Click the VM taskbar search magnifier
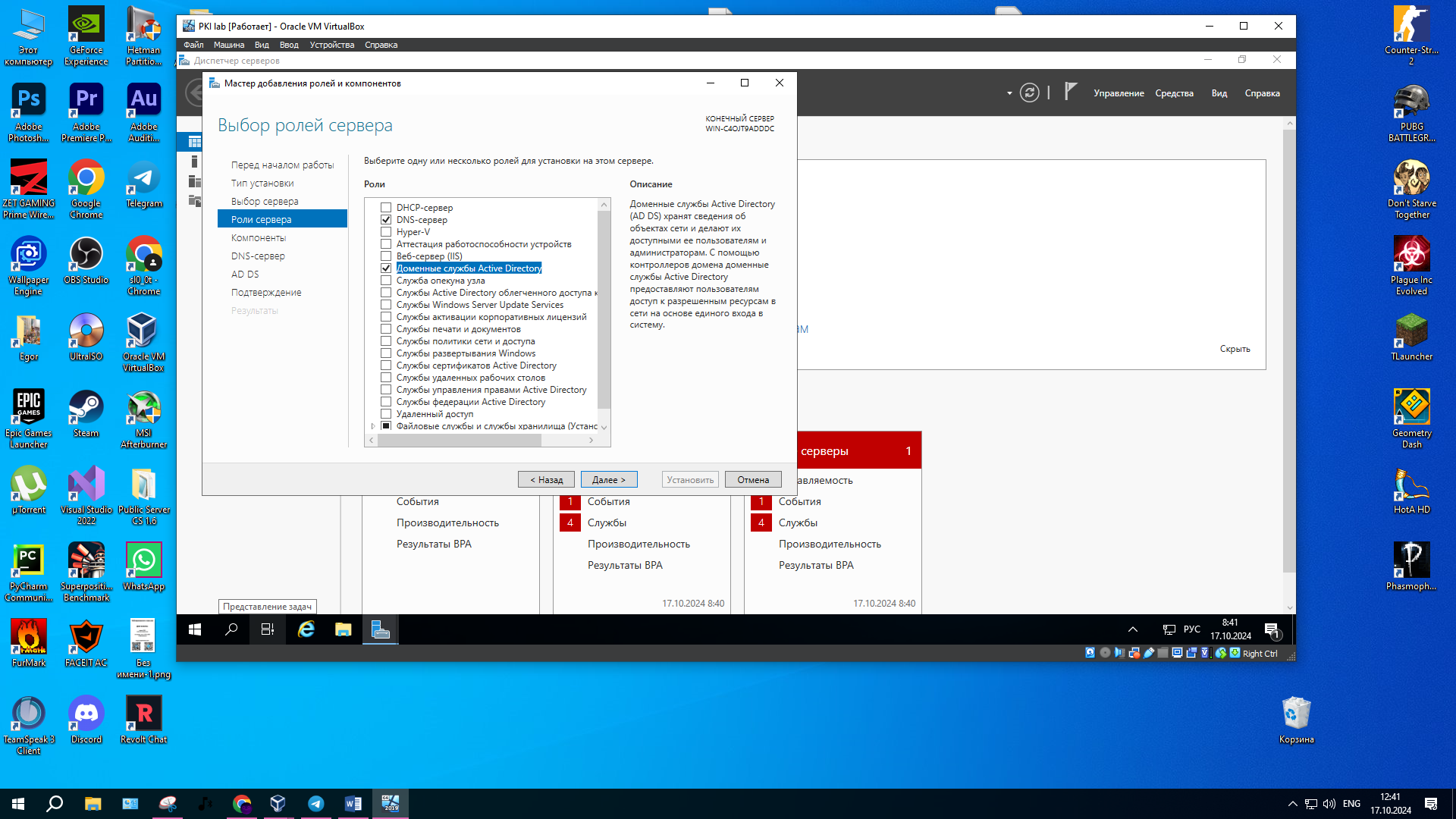Screen dimensions: 1456x819 tap(231, 629)
